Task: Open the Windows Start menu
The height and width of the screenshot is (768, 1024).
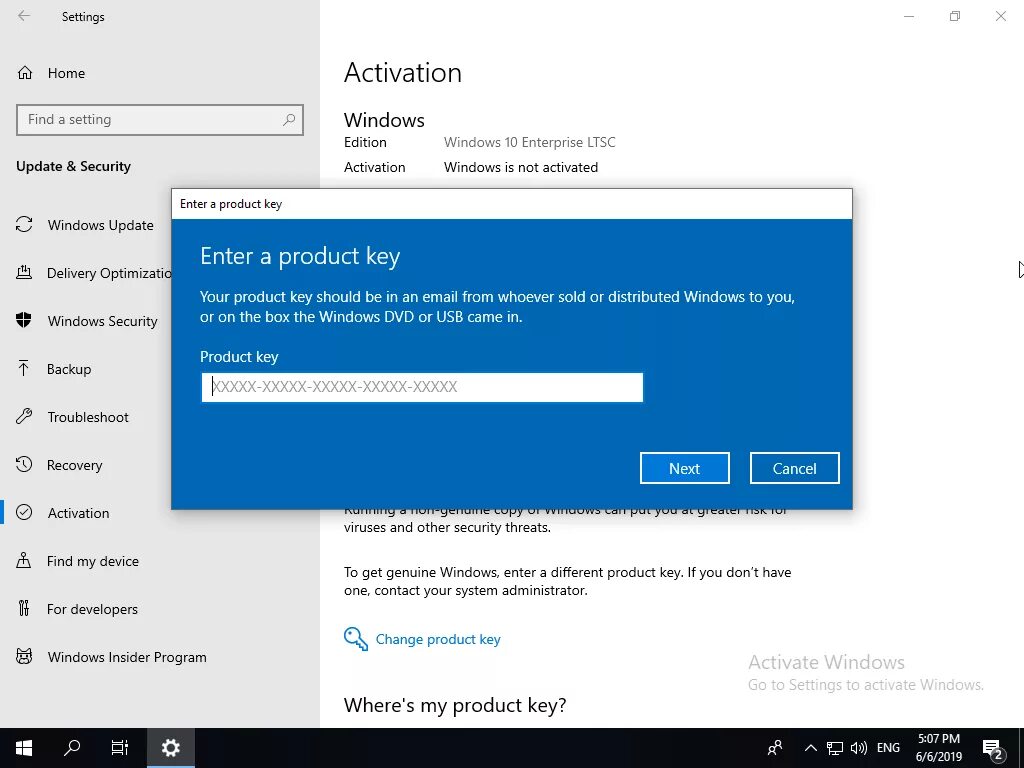Action: pos(24,748)
